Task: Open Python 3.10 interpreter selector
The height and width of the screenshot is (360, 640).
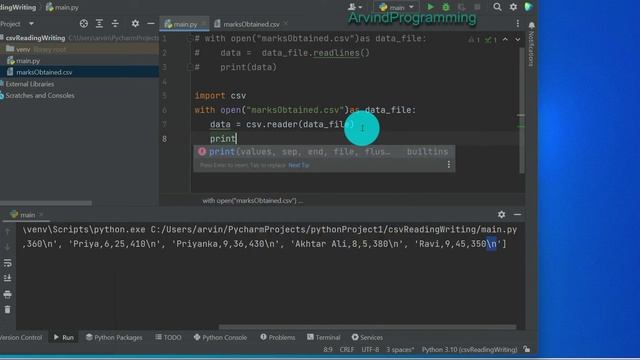Action: click(x=469, y=350)
